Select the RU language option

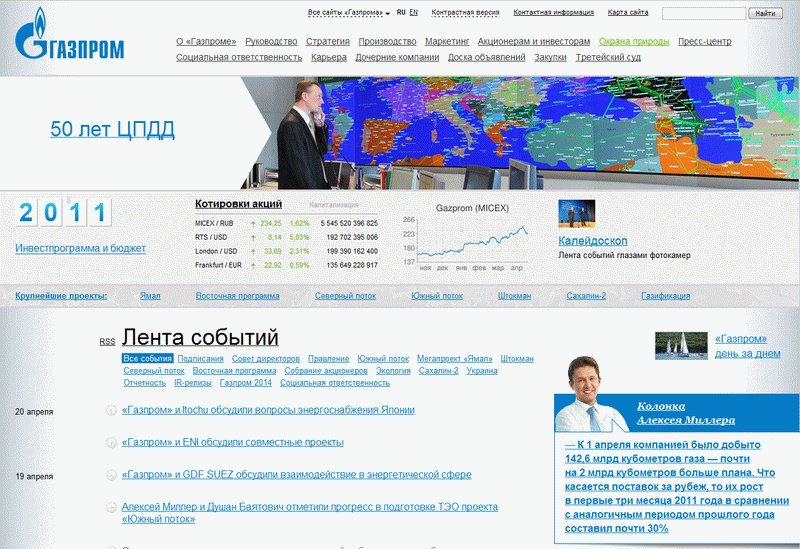(401, 12)
